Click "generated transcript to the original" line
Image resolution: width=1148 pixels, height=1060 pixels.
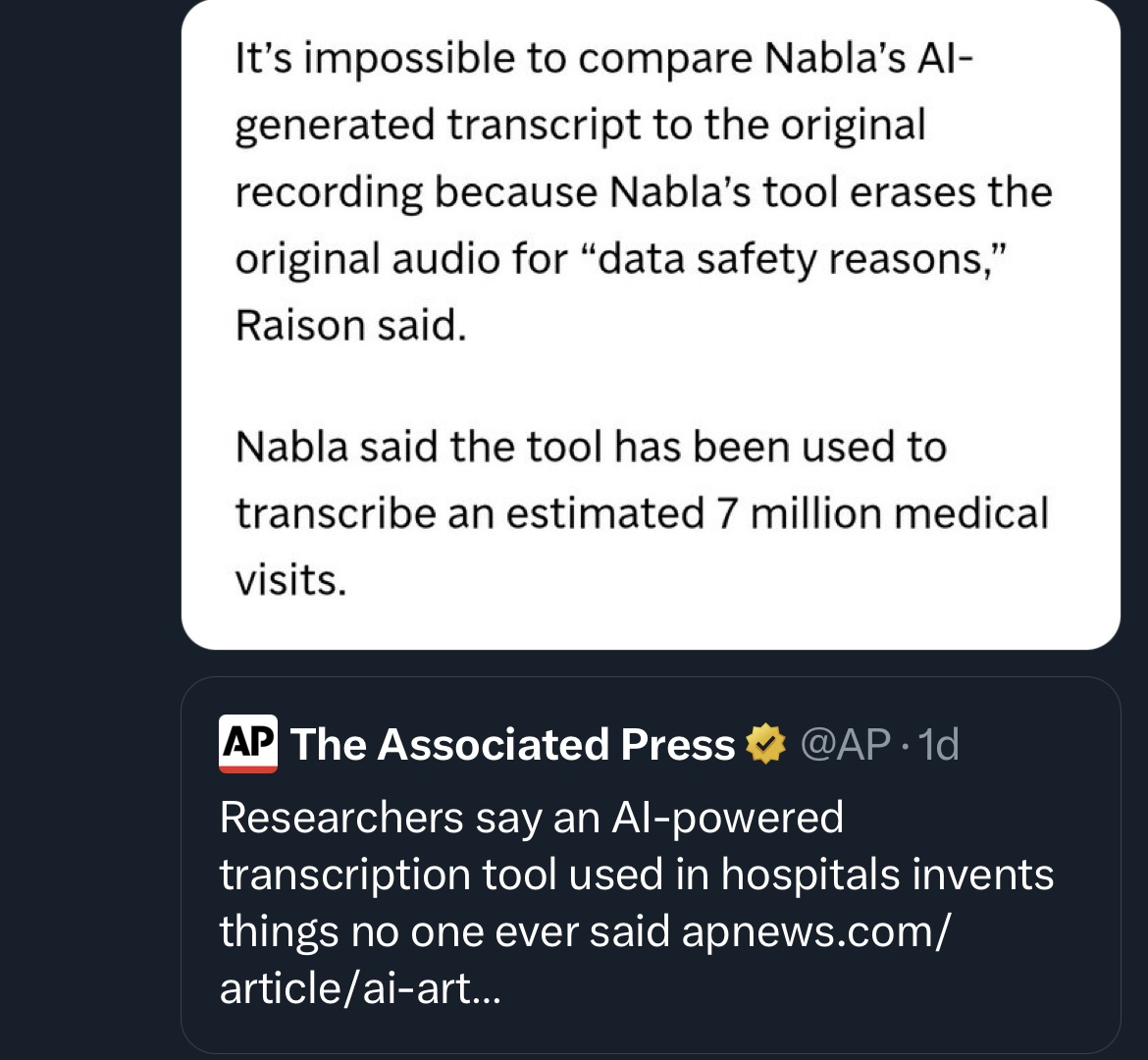tap(580, 126)
